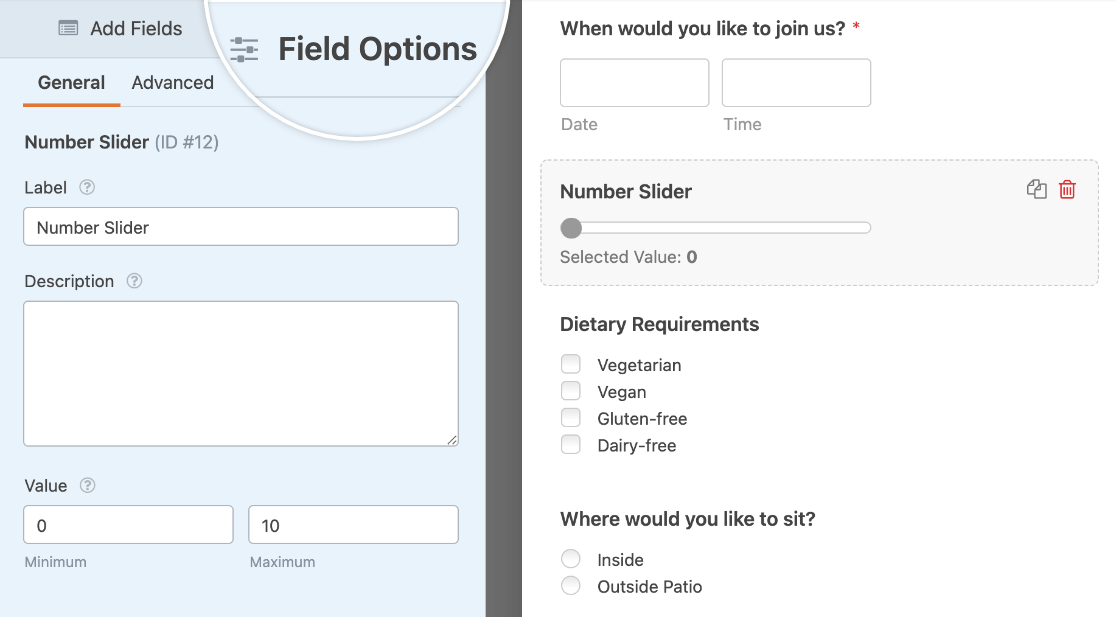Enable the Gluten-free checkbox

pyautogui.click(x=571, y=418)
